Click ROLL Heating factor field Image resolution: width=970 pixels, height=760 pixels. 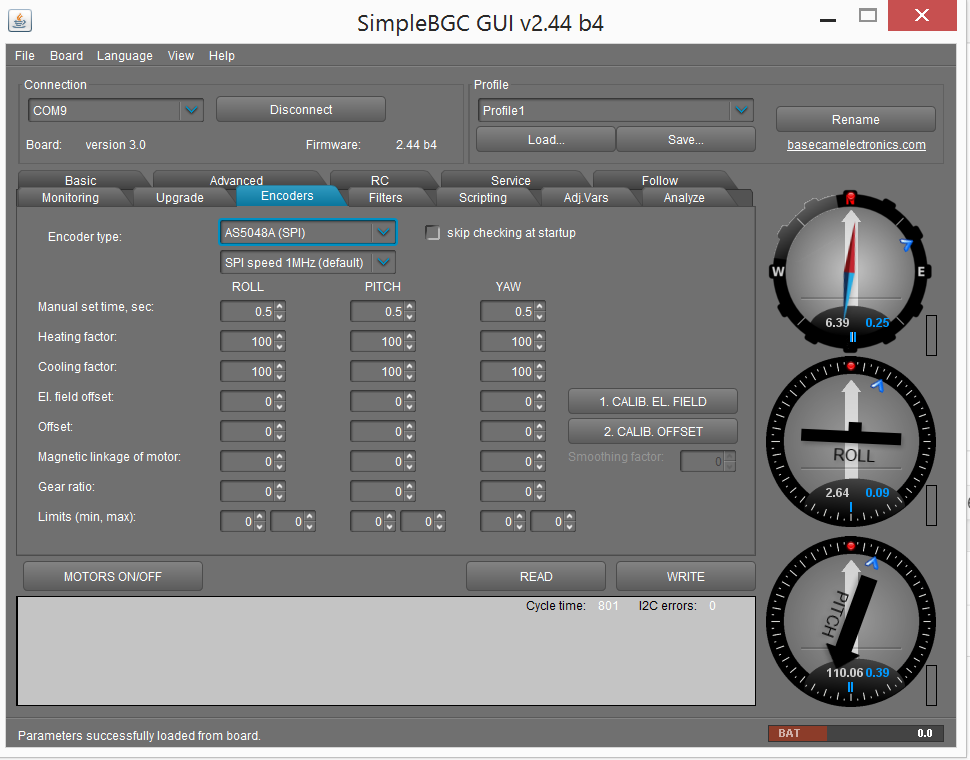click(x=247, y=341)
